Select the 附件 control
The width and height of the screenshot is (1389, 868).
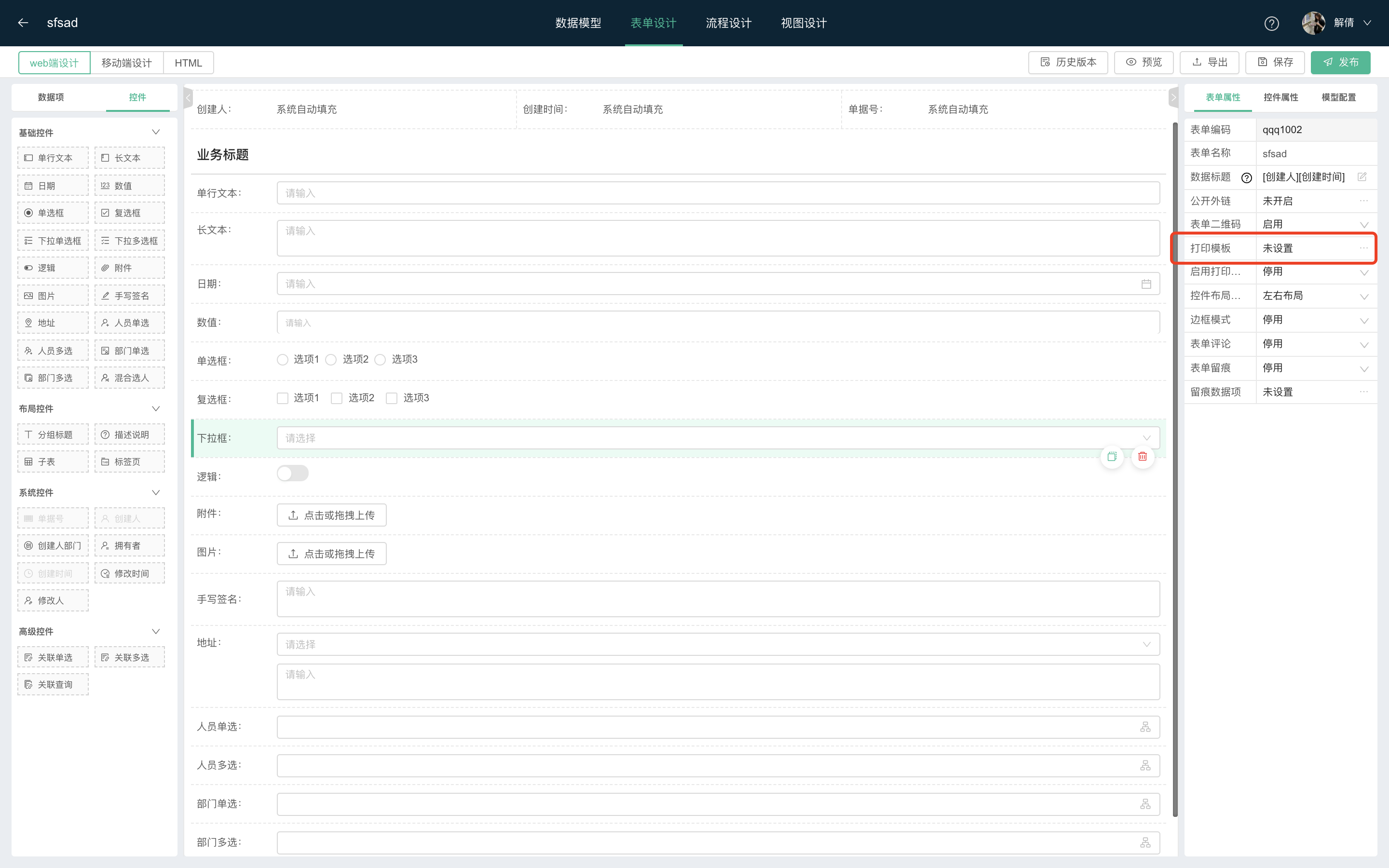130,268
